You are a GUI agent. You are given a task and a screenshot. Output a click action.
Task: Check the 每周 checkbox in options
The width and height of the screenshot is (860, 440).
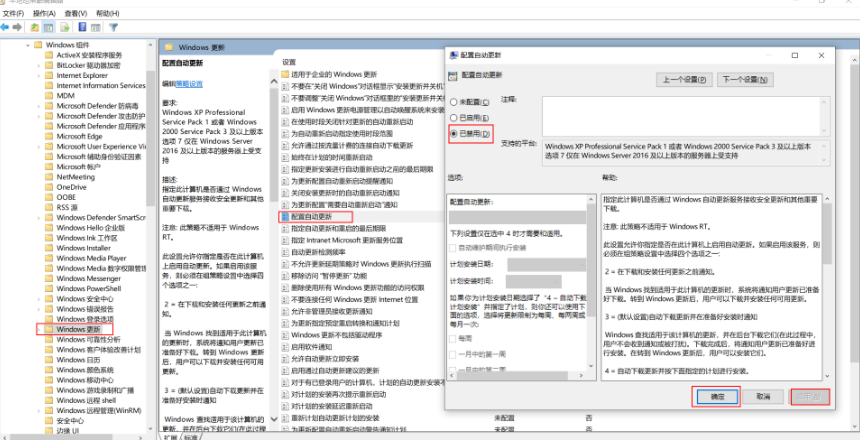click(453, 338)
